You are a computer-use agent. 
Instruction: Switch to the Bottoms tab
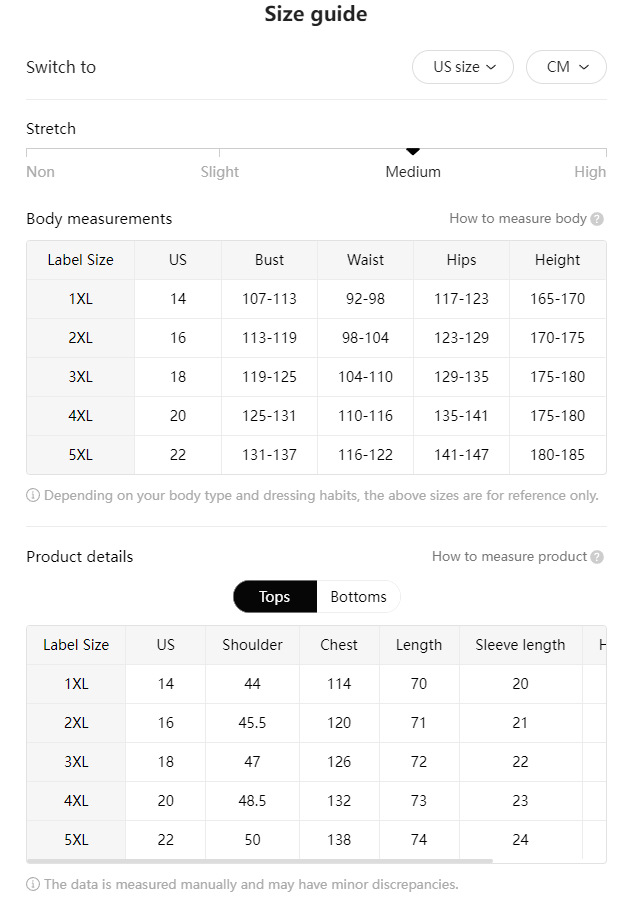(358, 597)
